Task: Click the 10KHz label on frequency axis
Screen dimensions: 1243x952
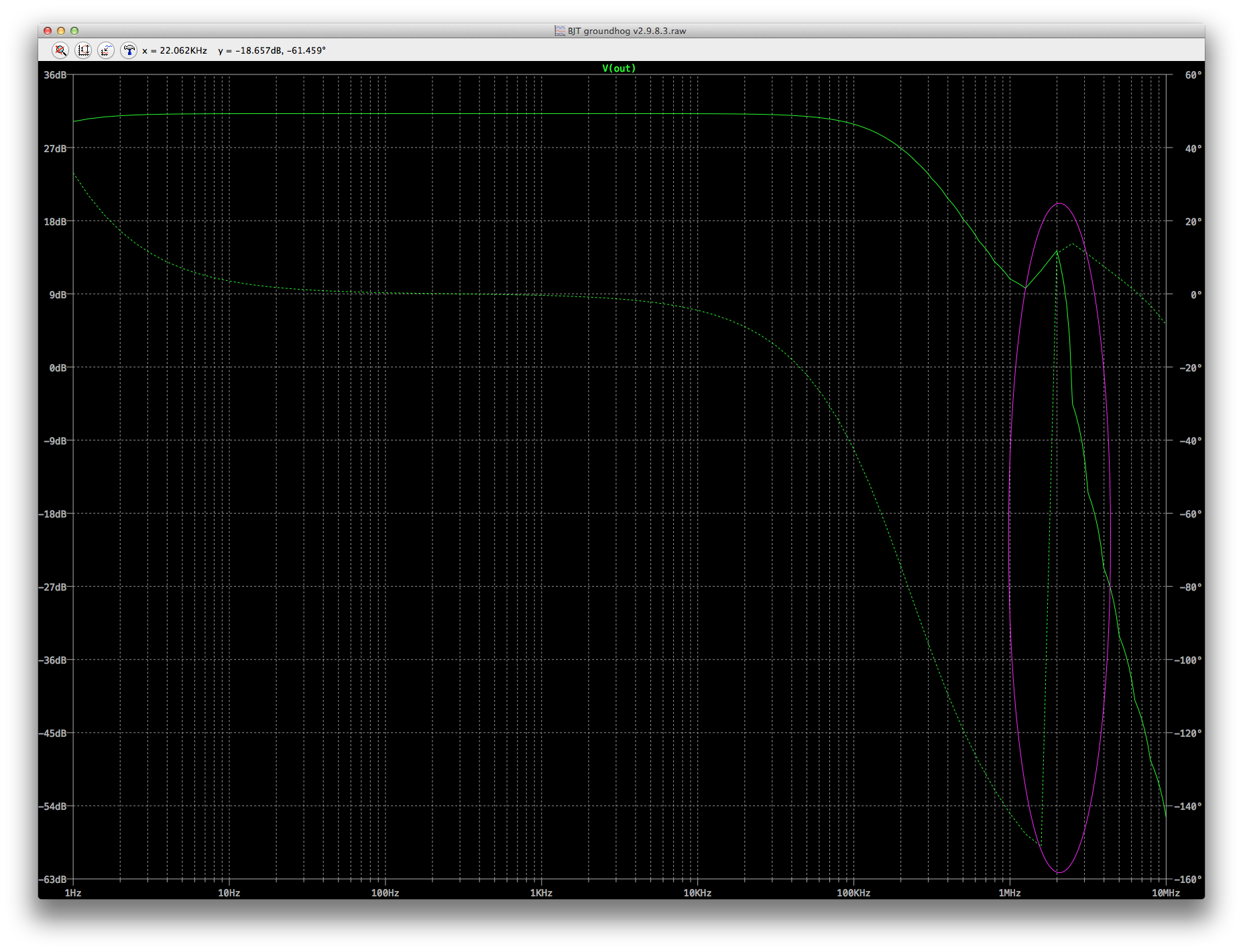Action: pos(698,893)
